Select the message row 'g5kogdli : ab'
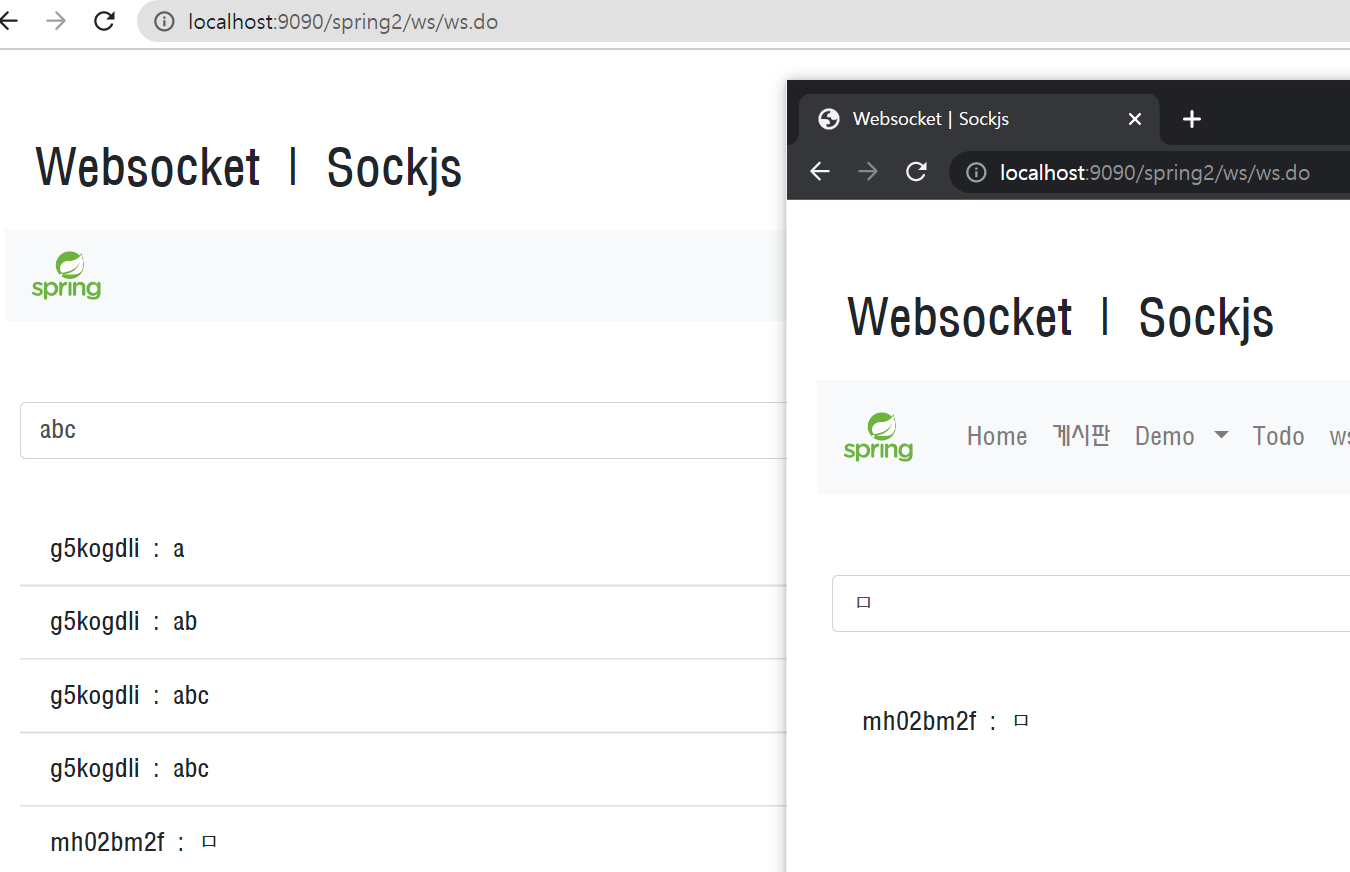Viewport: 1350px width, 872px height. click(x=404, y=622)
